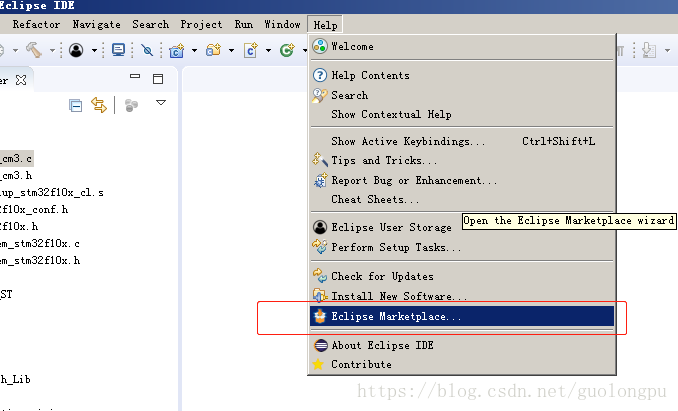The image size is (678, 411).
Task: Open dropdown beside the user silhouette icon
Action: pos(94,51)
